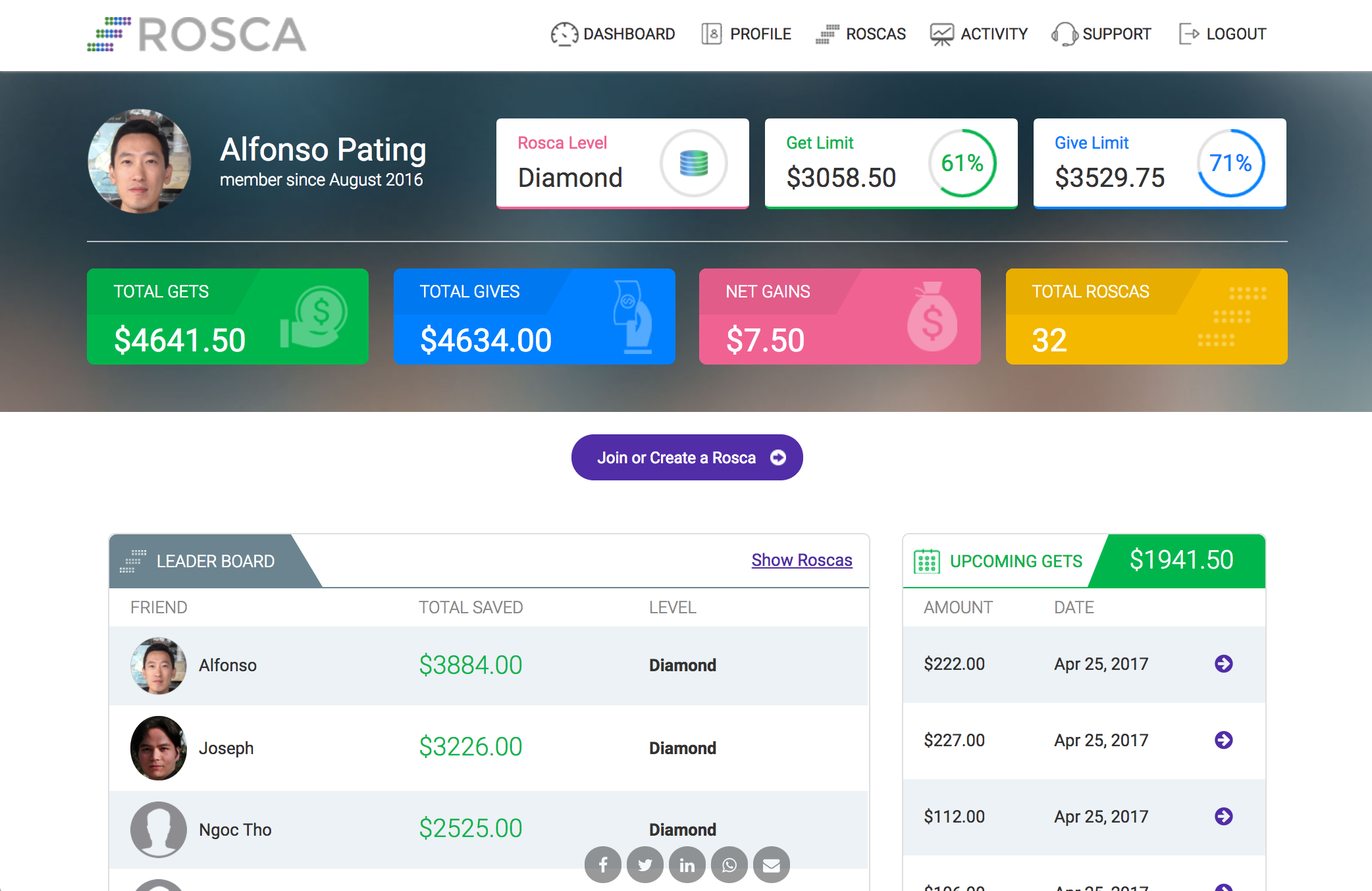Viewport: 1372px width, 891px height.
Task: Share via the LinkedIn icon
Action: (x=687, y=865)
